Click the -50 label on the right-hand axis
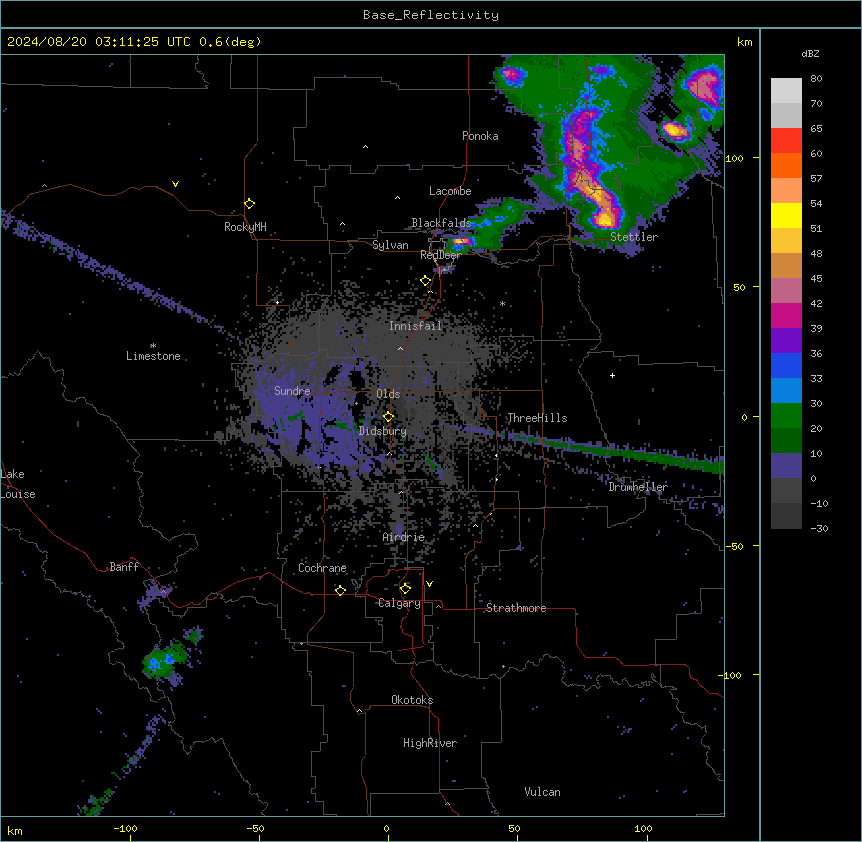 tap(734, 546)
